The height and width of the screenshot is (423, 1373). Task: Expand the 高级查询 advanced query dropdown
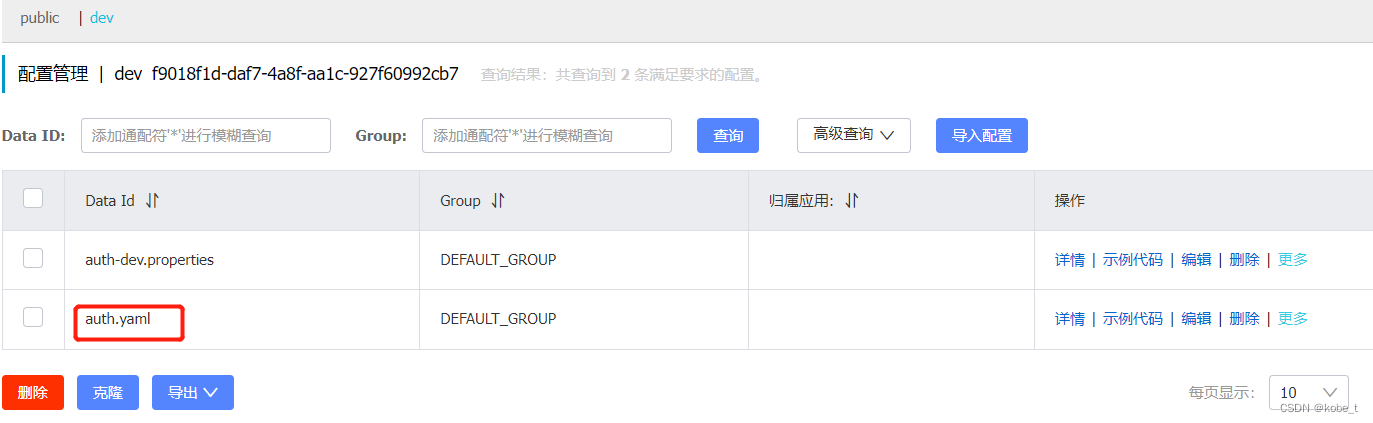pyautogui.click(x=854, y=134)
